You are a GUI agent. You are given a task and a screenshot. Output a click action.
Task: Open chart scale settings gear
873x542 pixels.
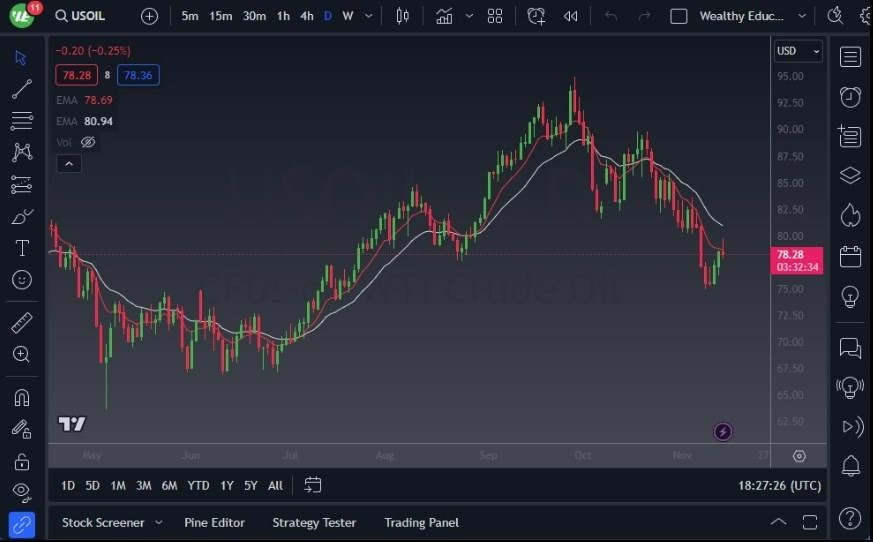799,456
